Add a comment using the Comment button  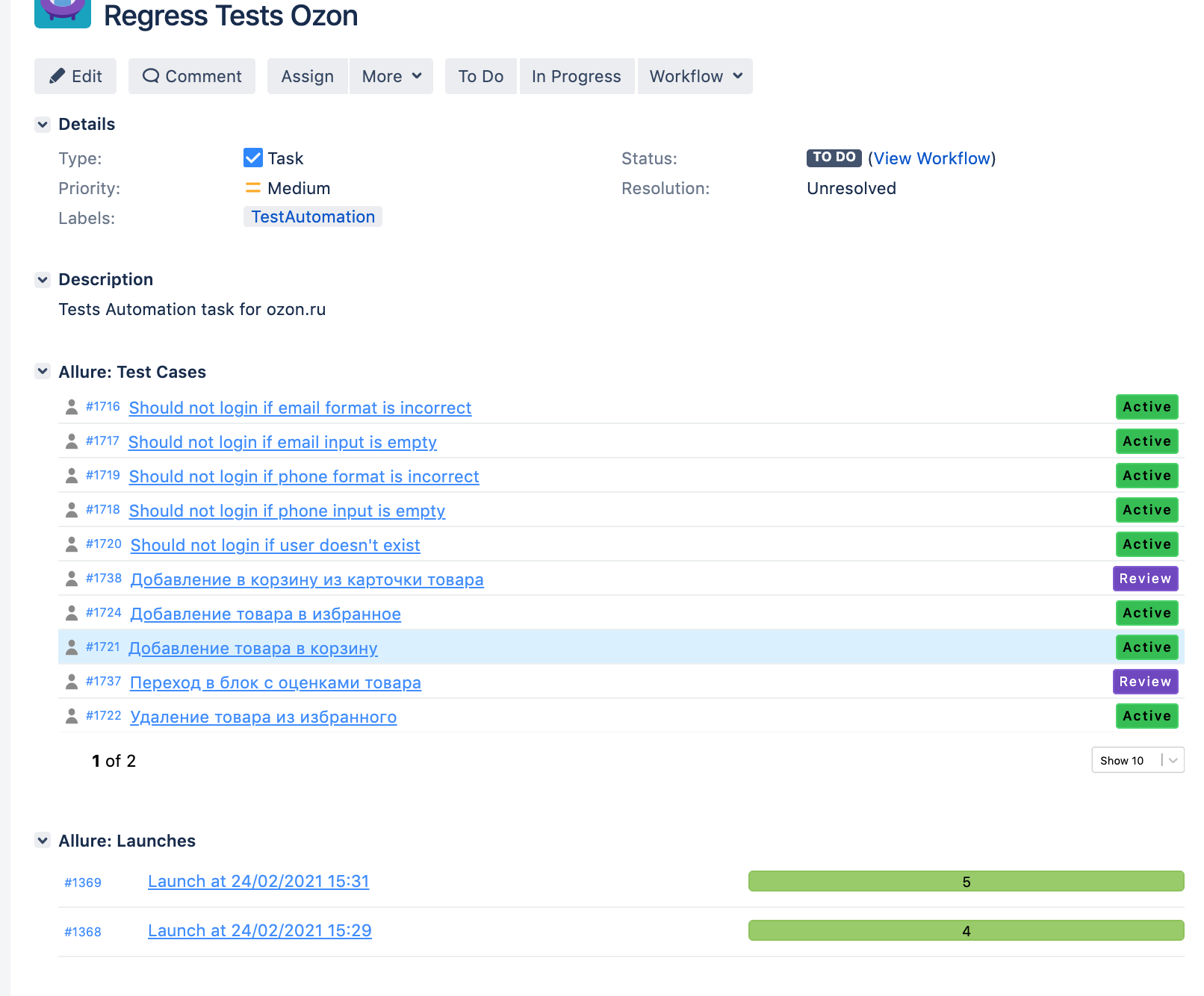pyautogui.click(x=192, y=76)
